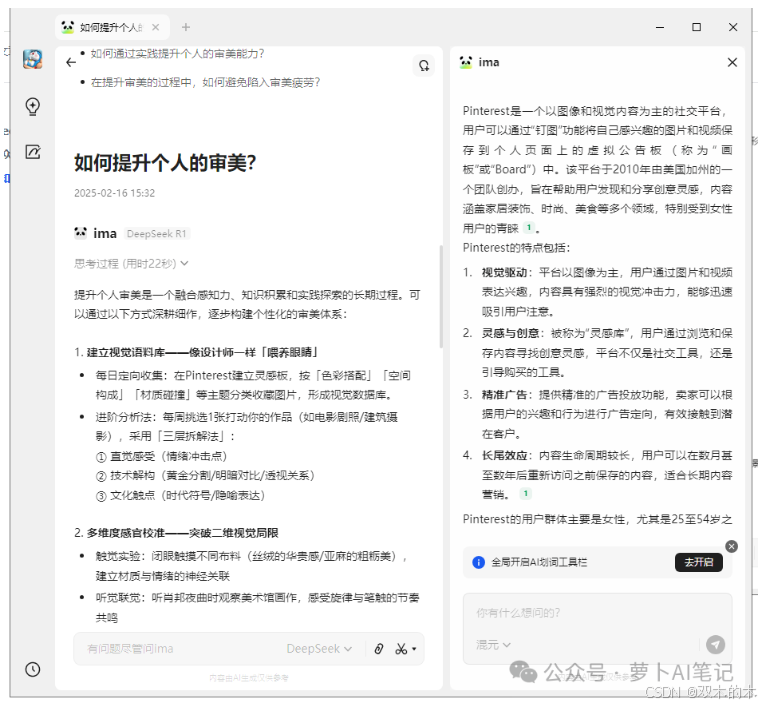Click the scissors screenshot tool icon

click(x=401, y=649)
